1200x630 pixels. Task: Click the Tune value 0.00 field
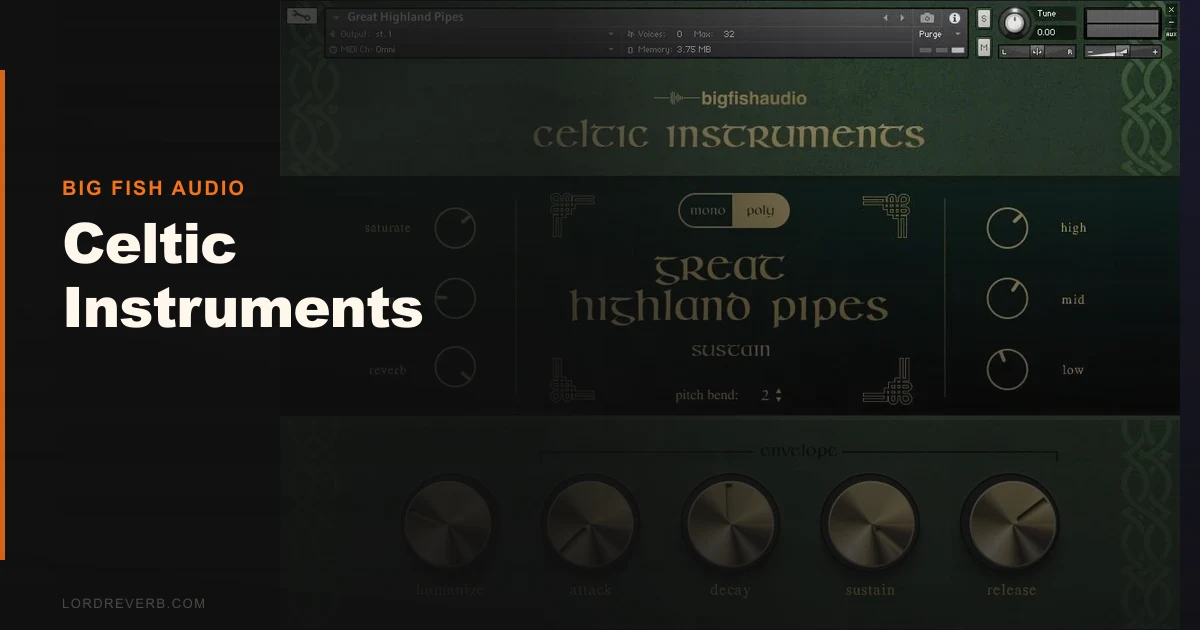1054,32
